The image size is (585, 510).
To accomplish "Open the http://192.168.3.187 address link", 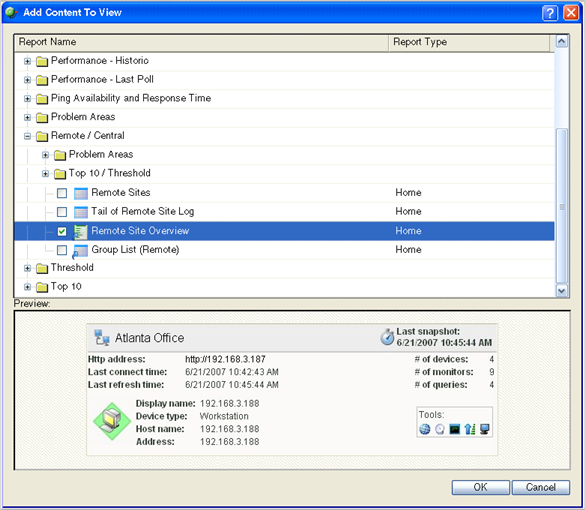I will (x=225, y=359).
